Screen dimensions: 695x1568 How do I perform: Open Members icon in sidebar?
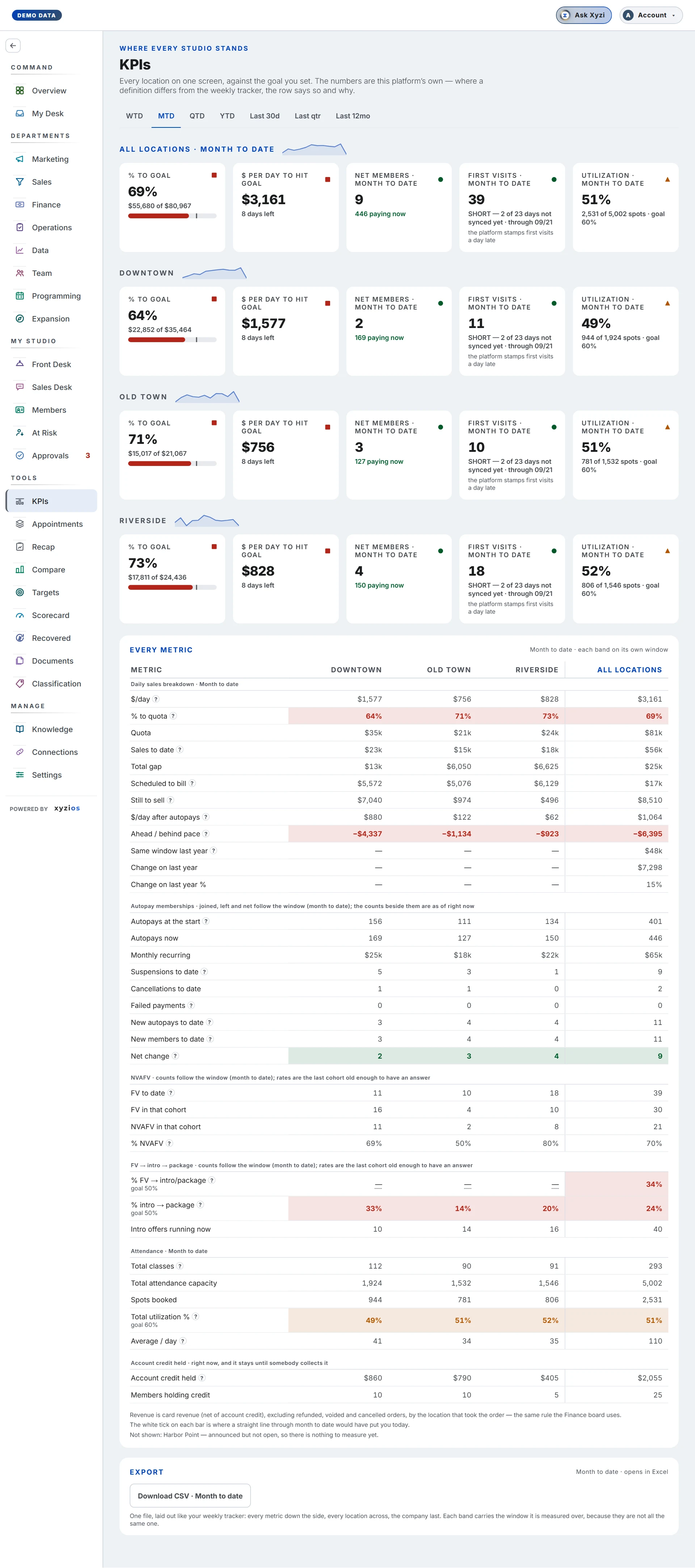(20, 410)
